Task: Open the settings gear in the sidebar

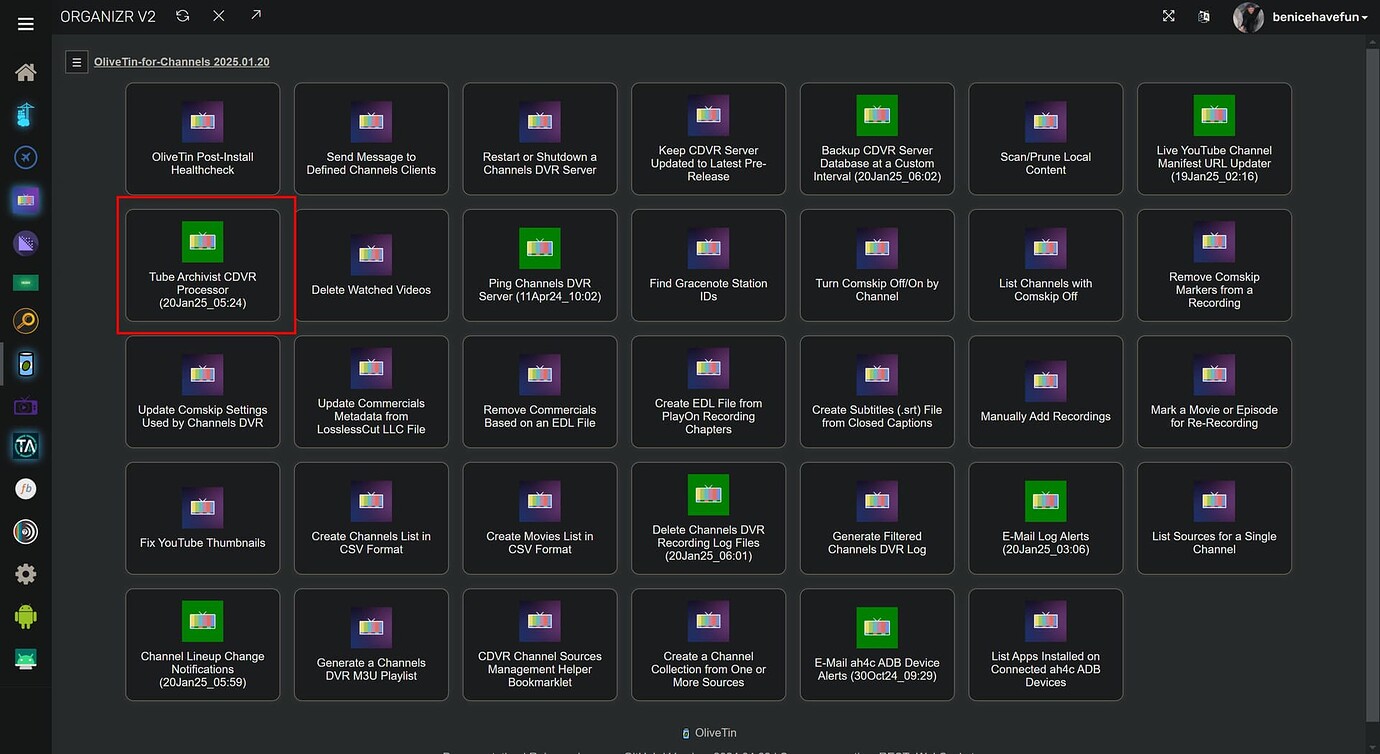Action: (26, 574)
